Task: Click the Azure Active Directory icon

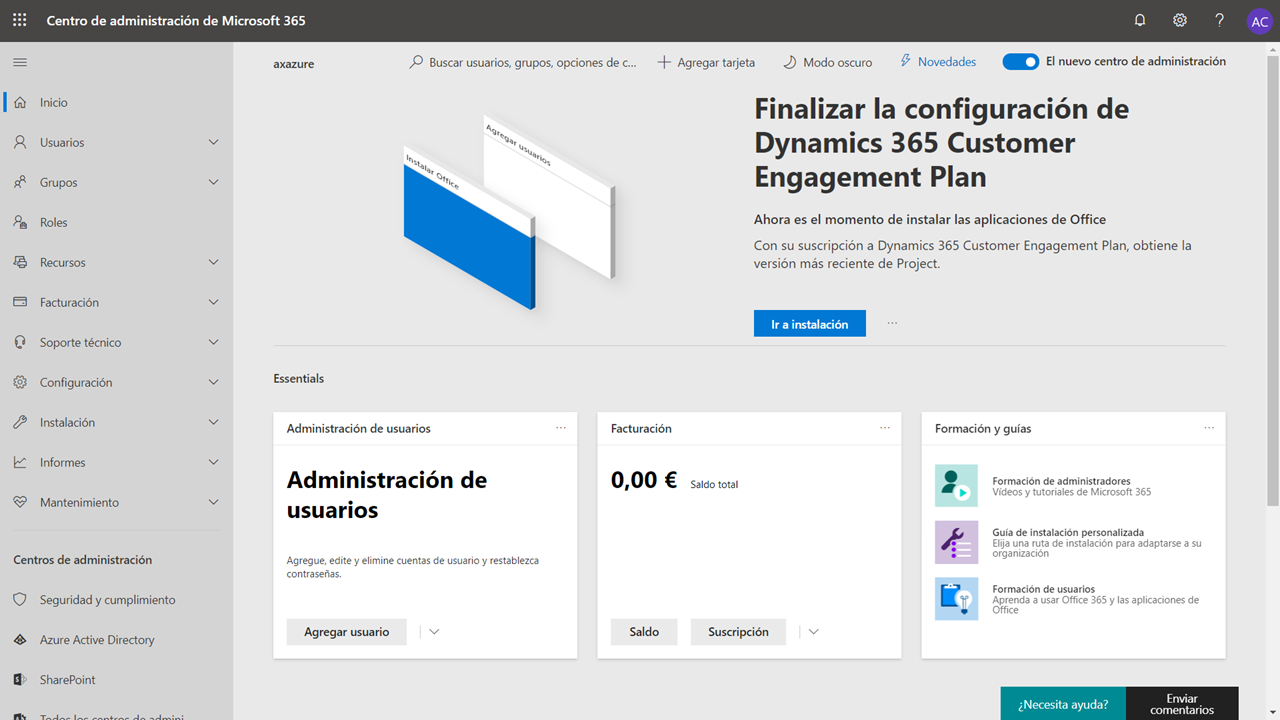Action: [x=20, y=640]
